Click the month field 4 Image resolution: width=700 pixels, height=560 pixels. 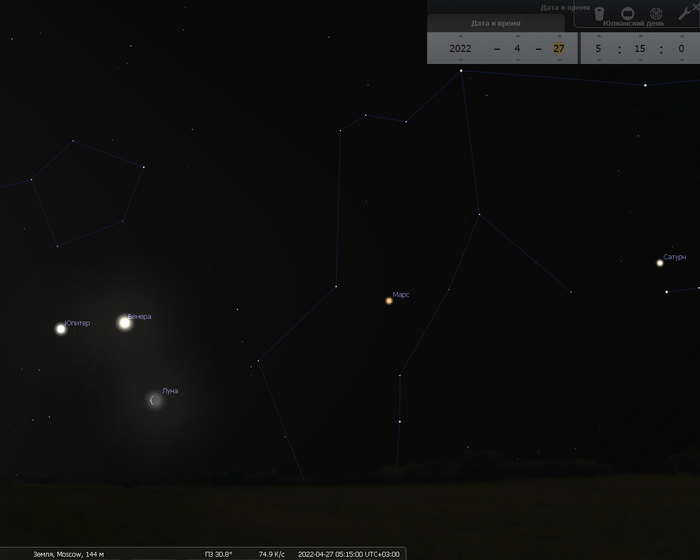pos(517,48)
